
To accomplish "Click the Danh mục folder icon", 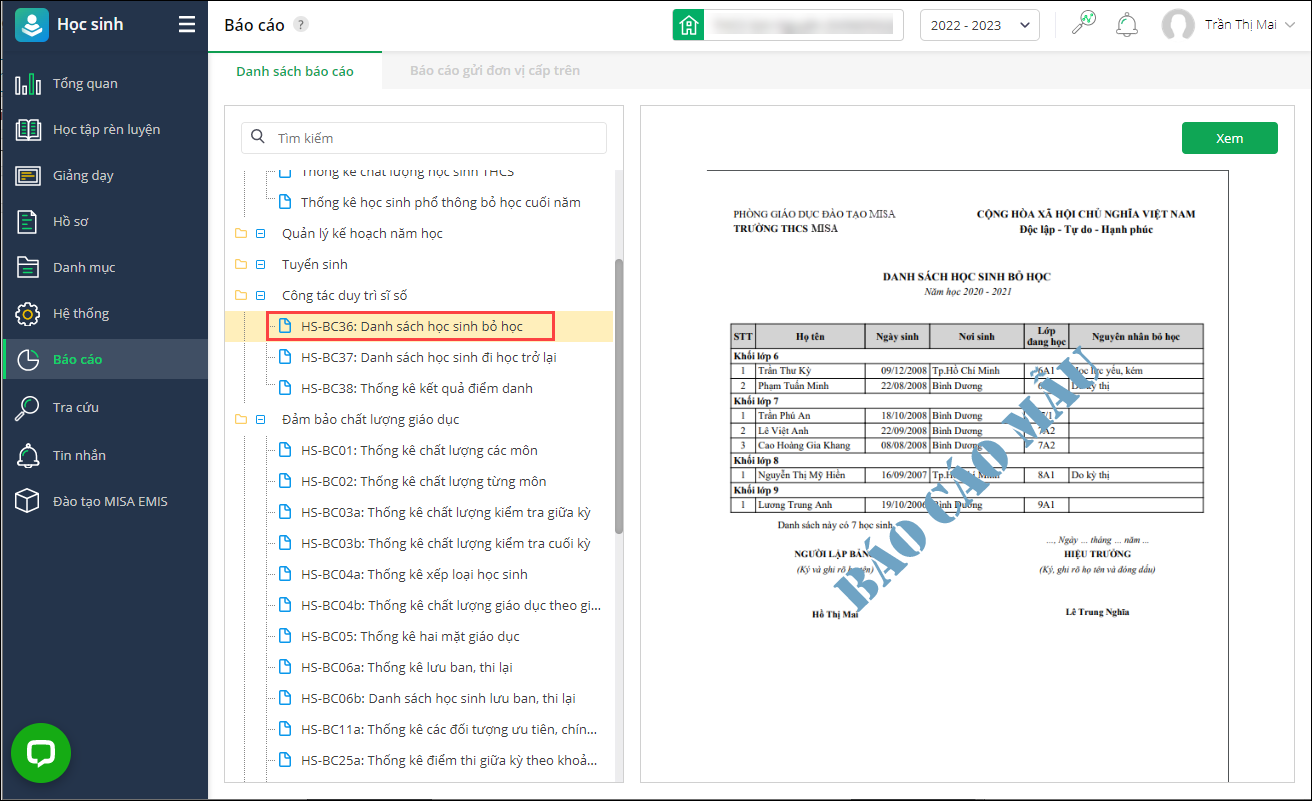I will point(28,267).
